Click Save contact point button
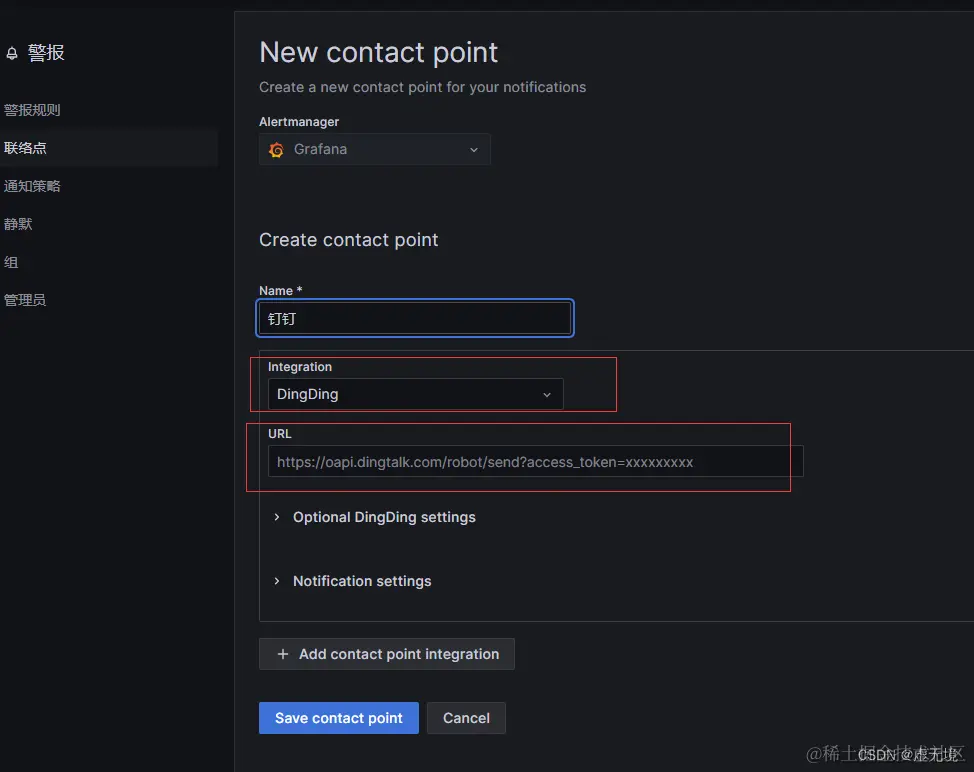The image size is (974, 772). (339, 718)
